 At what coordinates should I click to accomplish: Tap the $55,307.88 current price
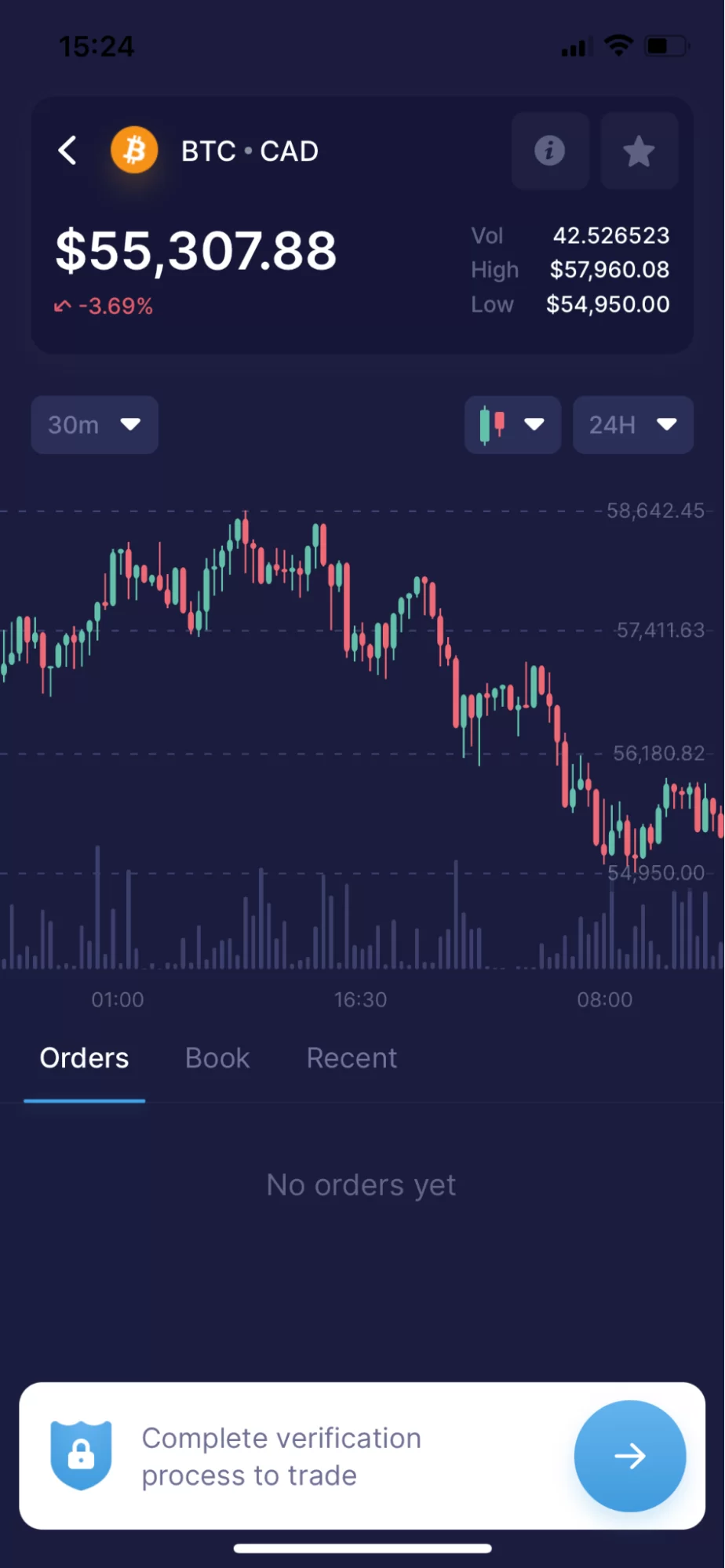(x=196, y=251)
